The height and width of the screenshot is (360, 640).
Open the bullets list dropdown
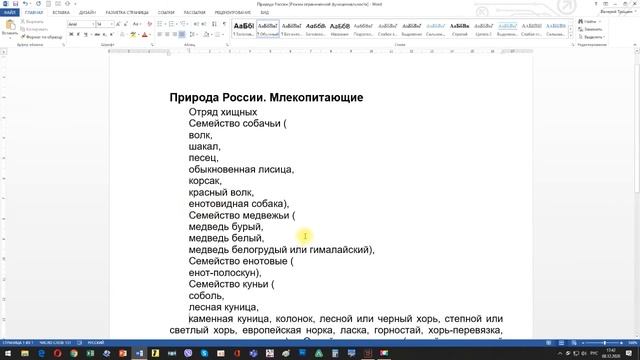(x=165, y=24)
